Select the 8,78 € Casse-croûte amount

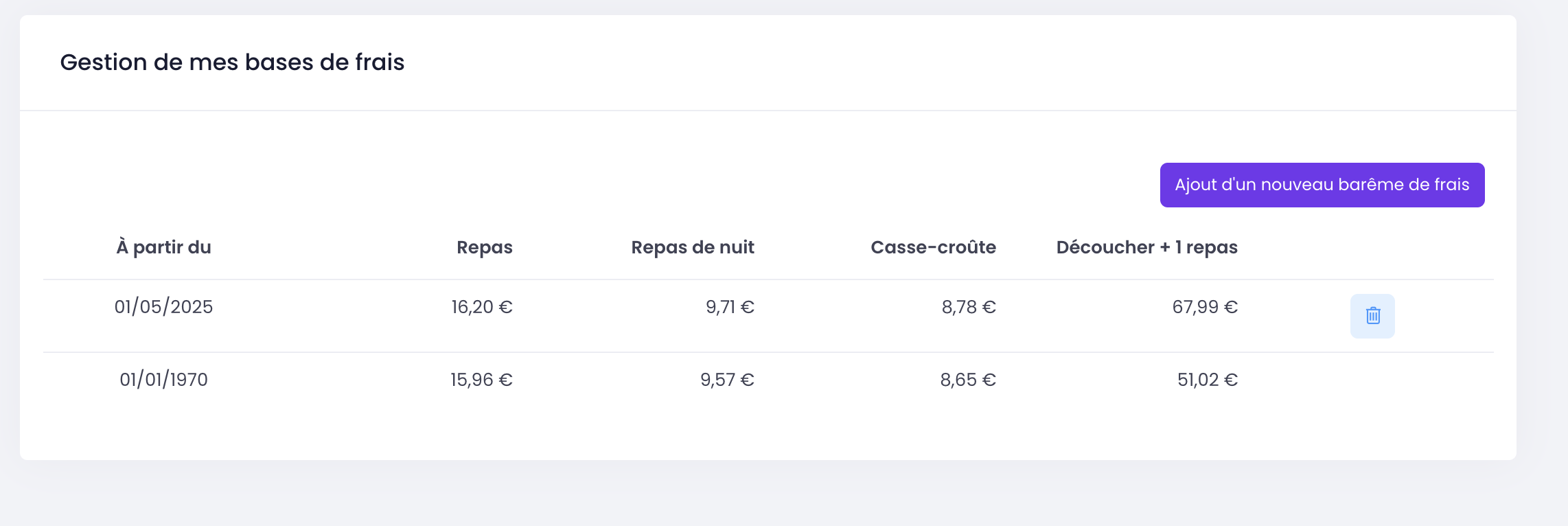tap(969, 307)
